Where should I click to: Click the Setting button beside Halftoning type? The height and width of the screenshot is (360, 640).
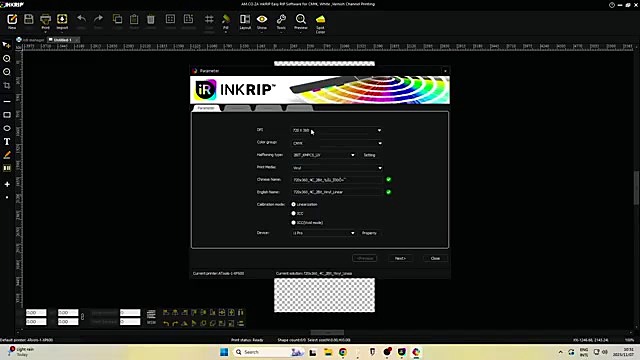(369, 155)
